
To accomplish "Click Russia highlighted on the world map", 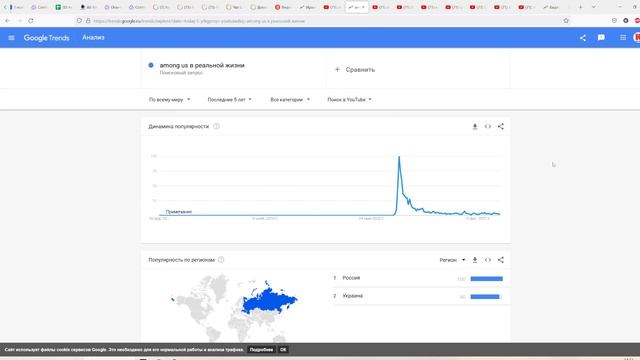I will point(268,301).
